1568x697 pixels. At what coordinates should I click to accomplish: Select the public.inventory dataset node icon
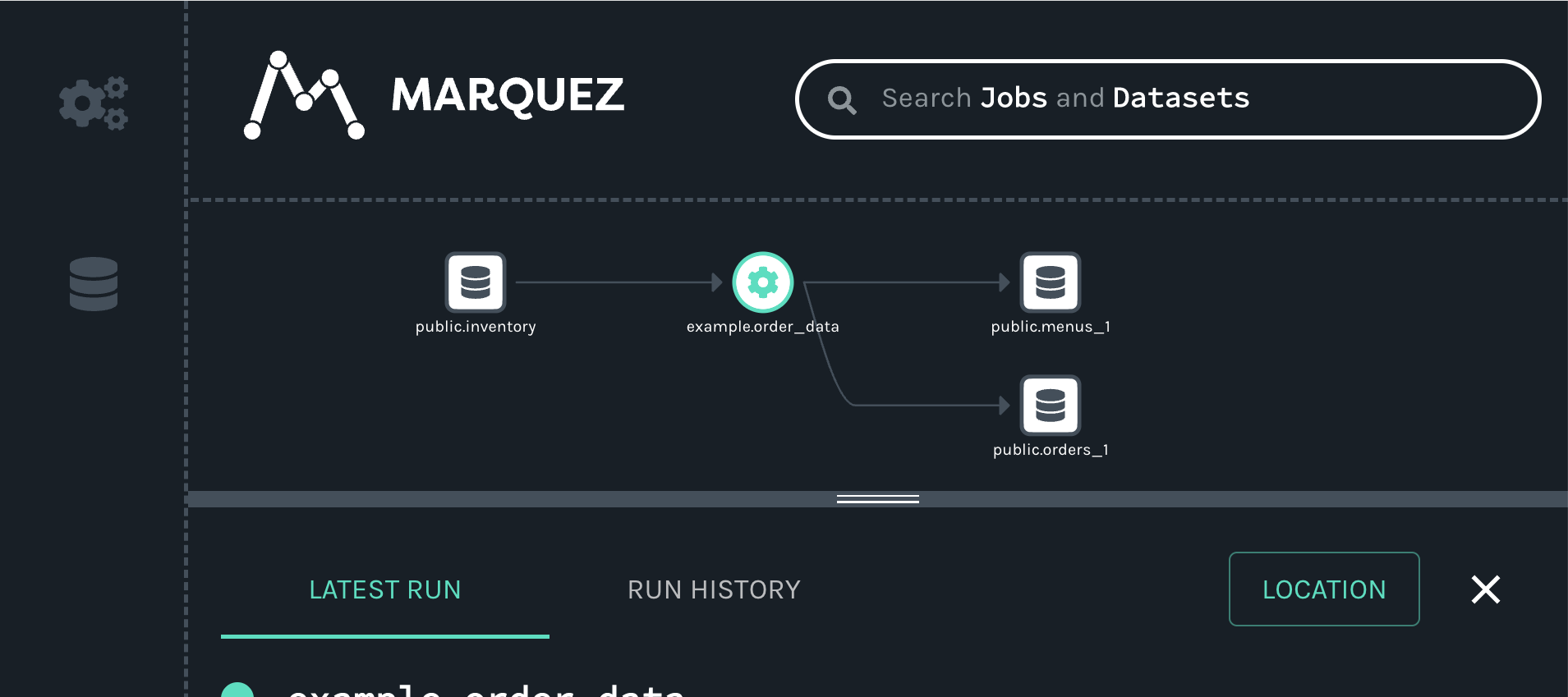coord(476,282)
